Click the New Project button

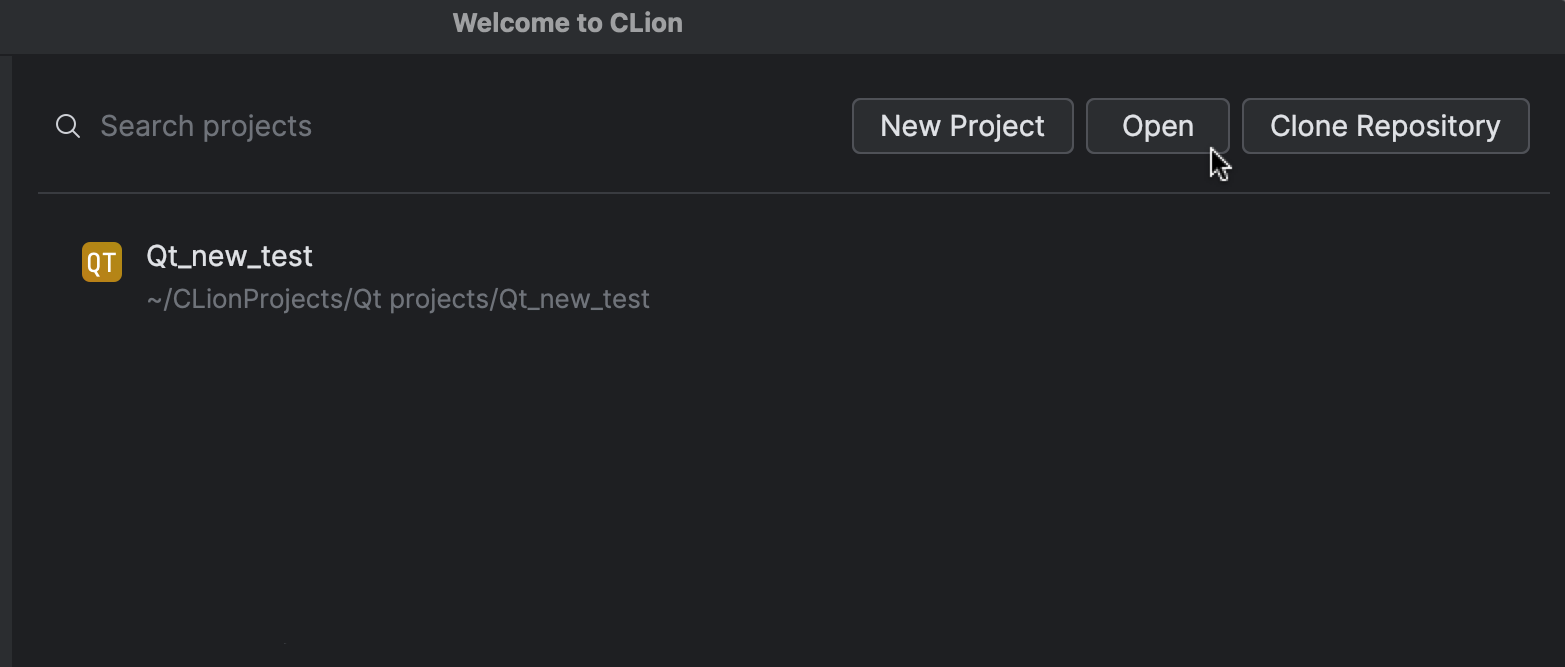coord(962,126)
